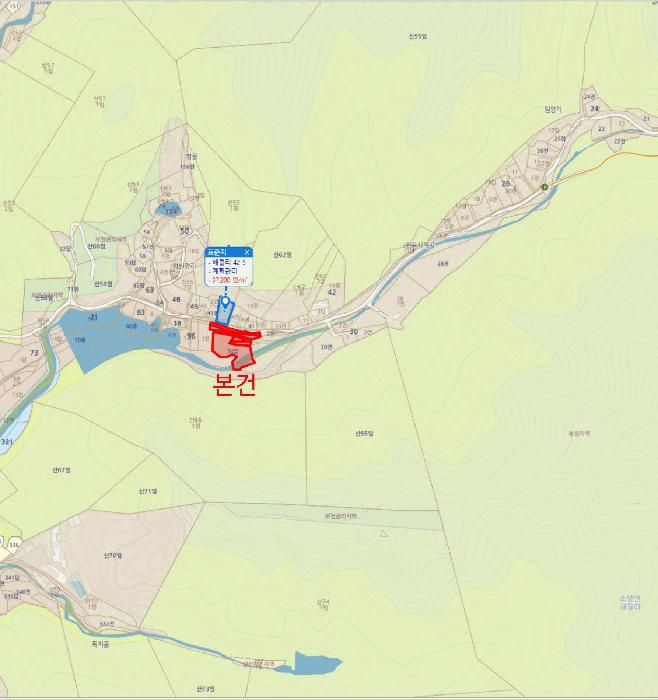Click the triangle peak symbol near 보전관리지역
The height and width of the screenshot is (700, 658).
coord(384,533)
